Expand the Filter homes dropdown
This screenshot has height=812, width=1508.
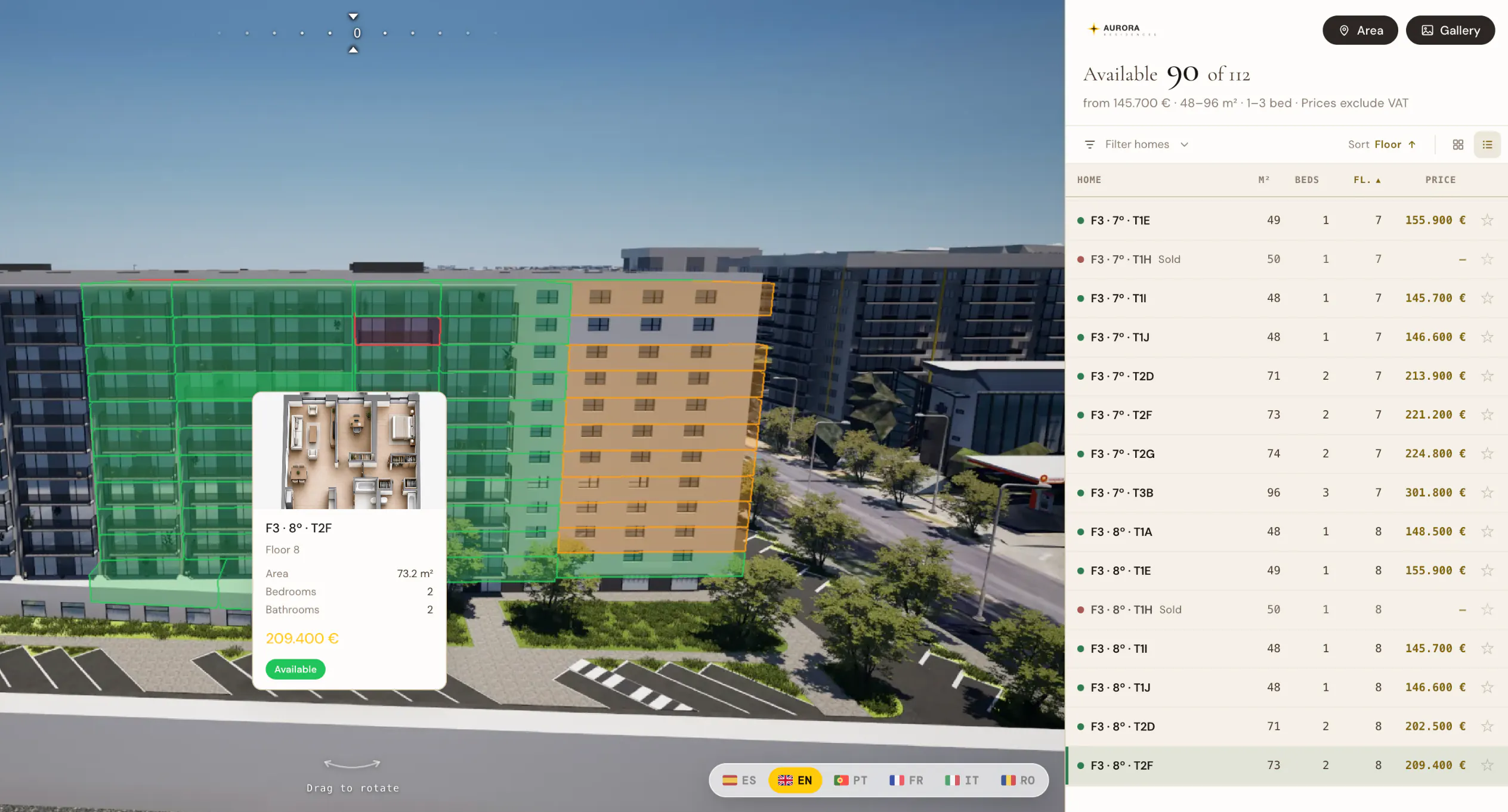coord(1136,144)
